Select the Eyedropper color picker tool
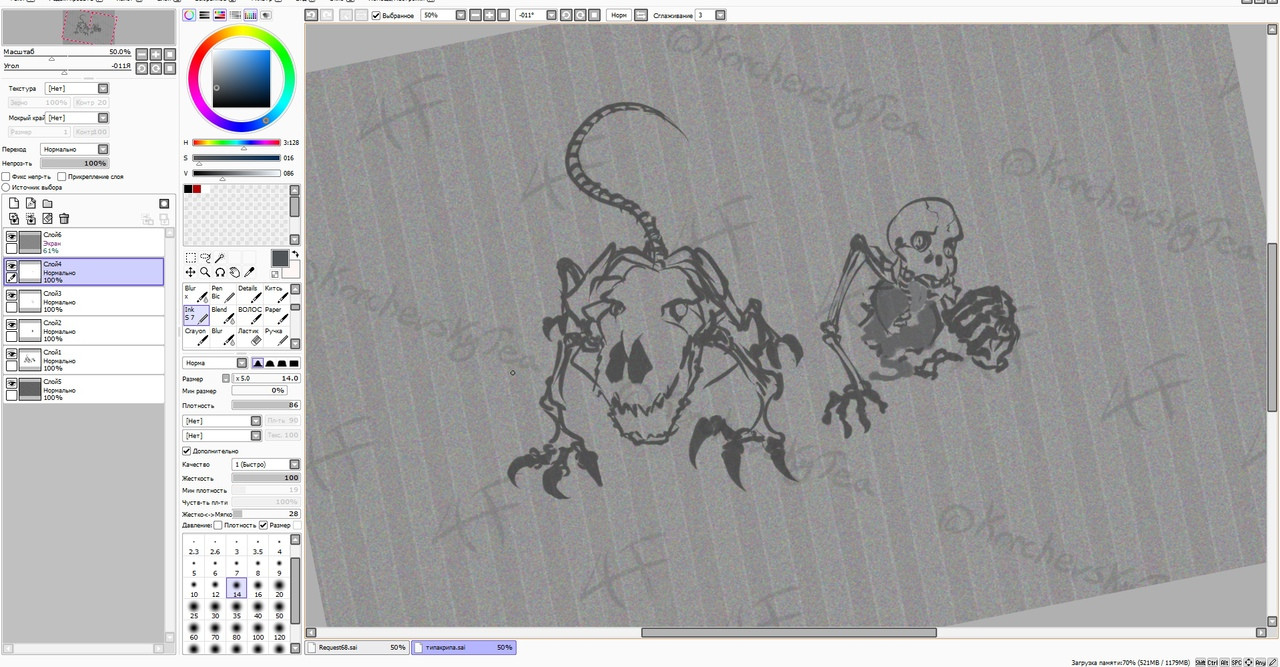 pos(249,272)
